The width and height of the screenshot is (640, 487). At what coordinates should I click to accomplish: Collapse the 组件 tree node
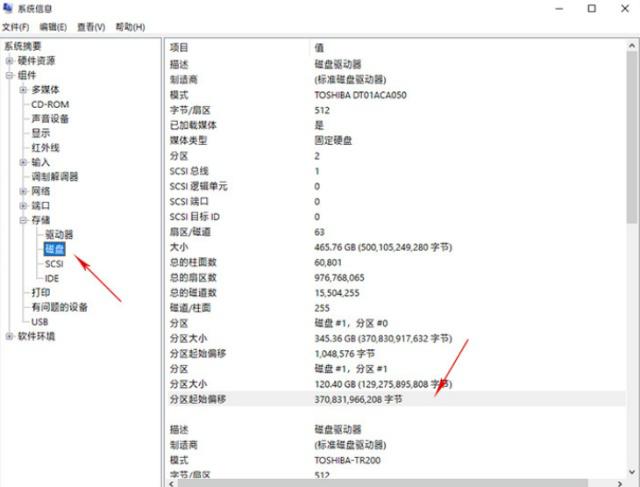pos(9,75)
